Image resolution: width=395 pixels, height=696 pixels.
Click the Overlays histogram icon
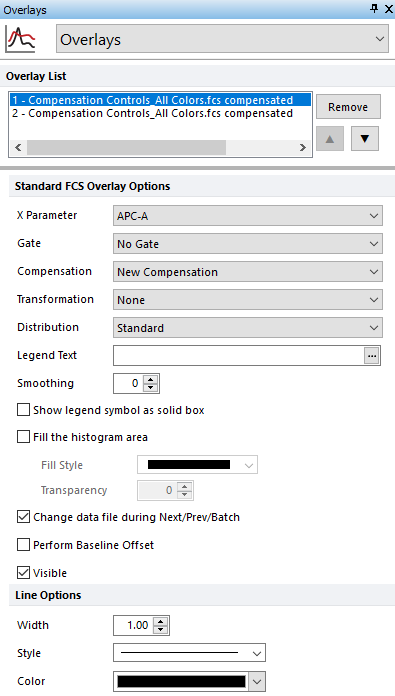click(20, 39)
